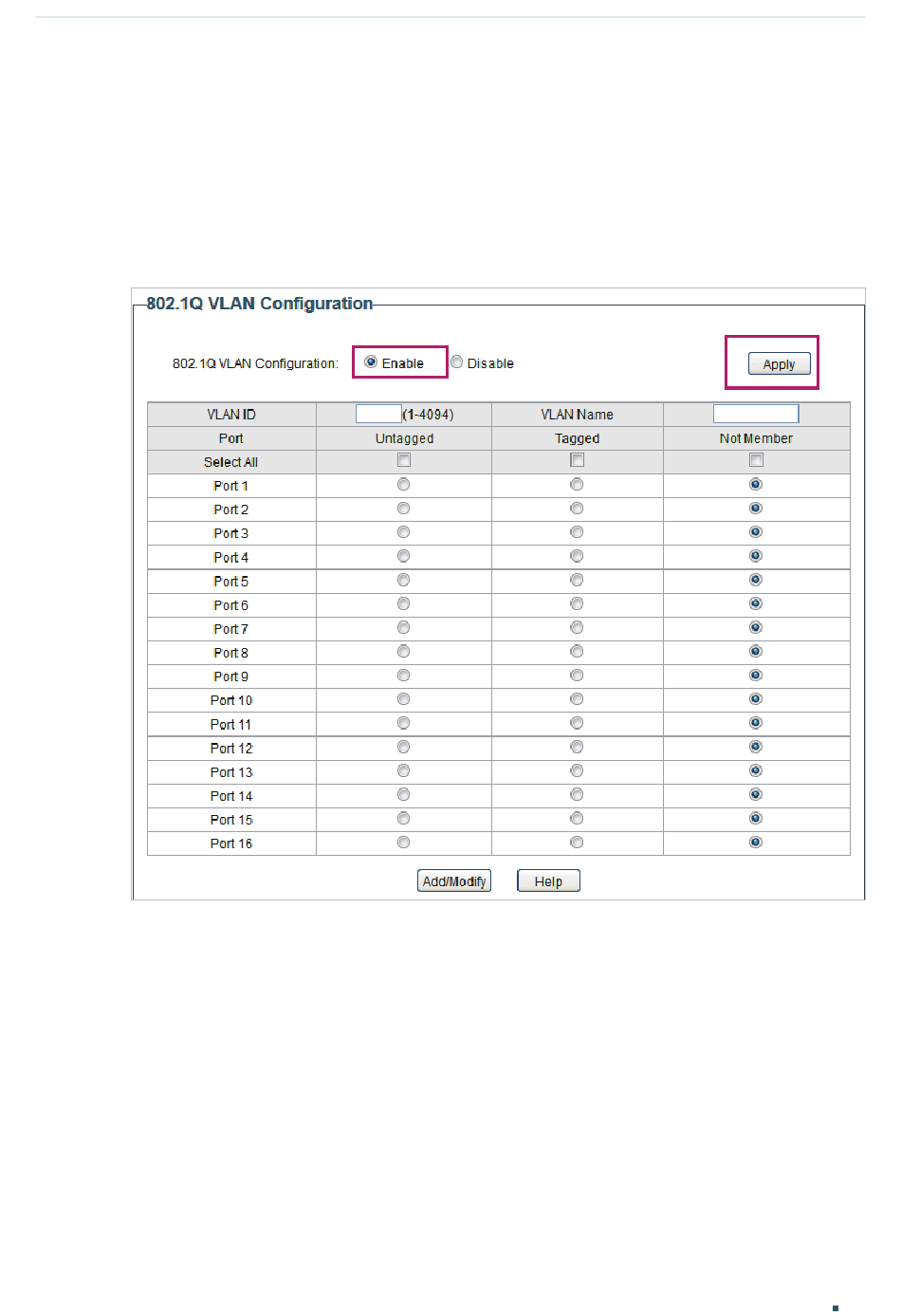Set Port 10 to Untagged
The width and height of the screenshot is (901, 1316).
tap(403, 699)
